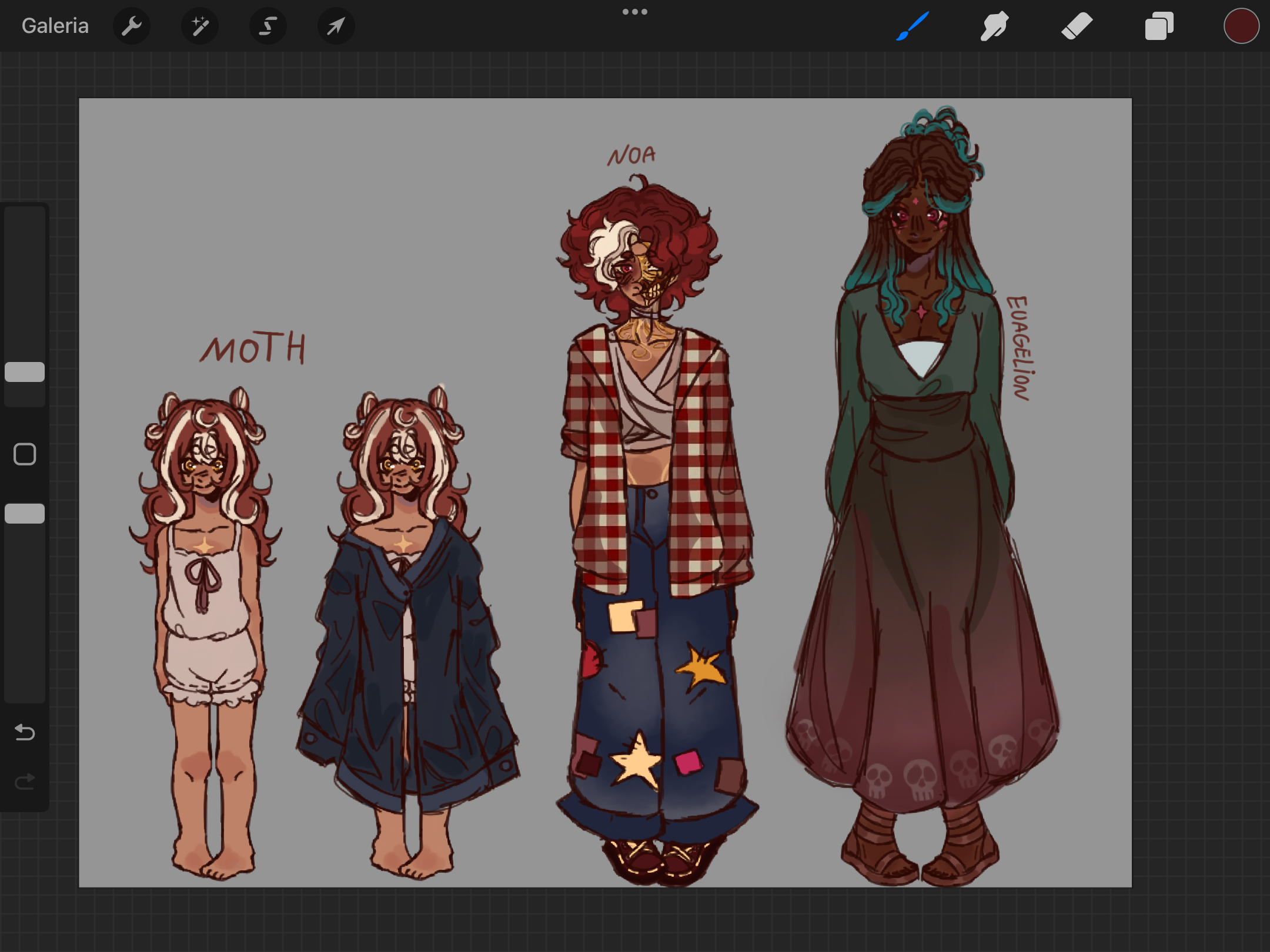This screenshot has height=952, width=1270.
Task: Undo the last stroke
Action: pos(25,732)
